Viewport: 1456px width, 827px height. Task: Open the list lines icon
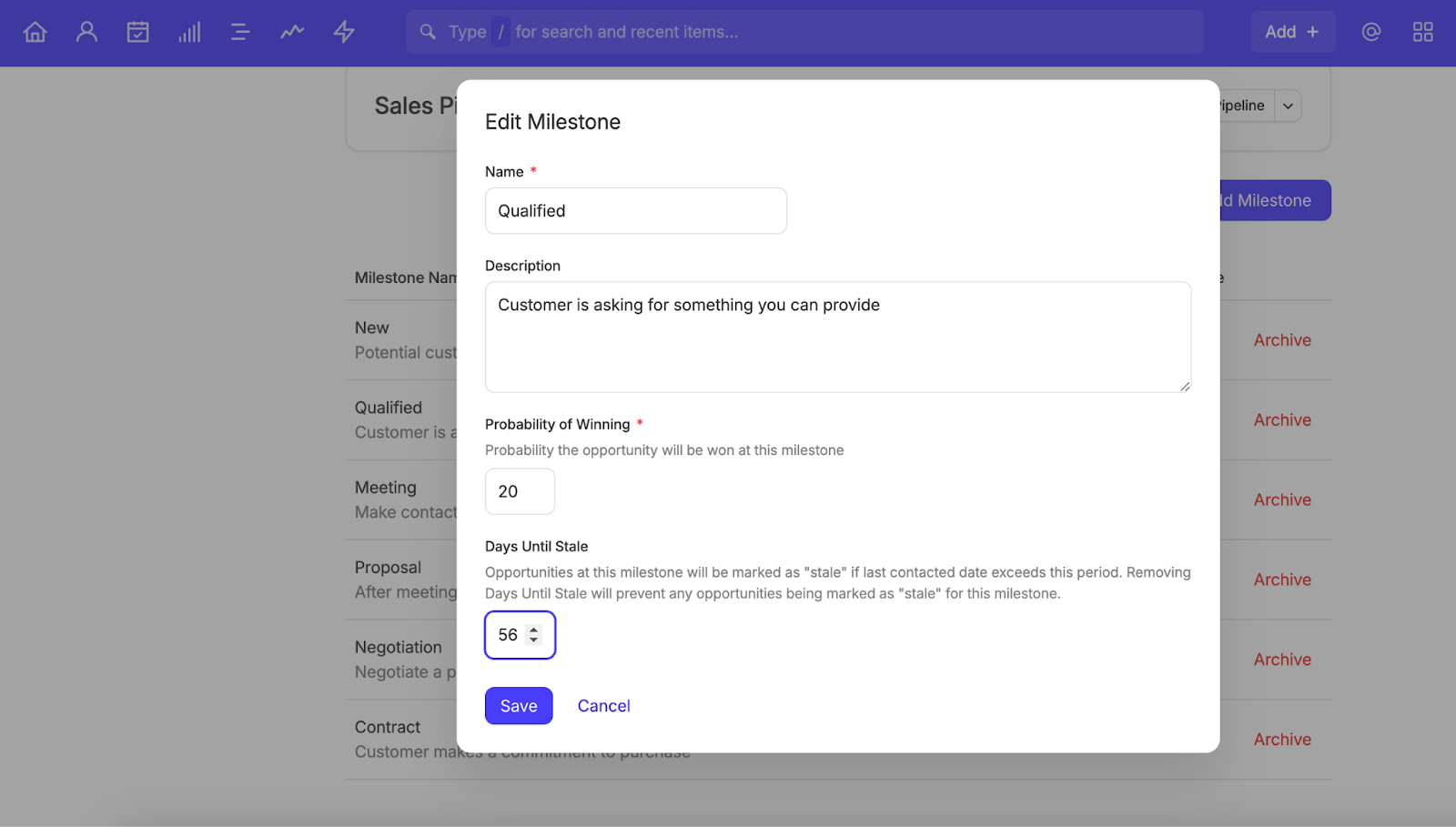(240, 32)
